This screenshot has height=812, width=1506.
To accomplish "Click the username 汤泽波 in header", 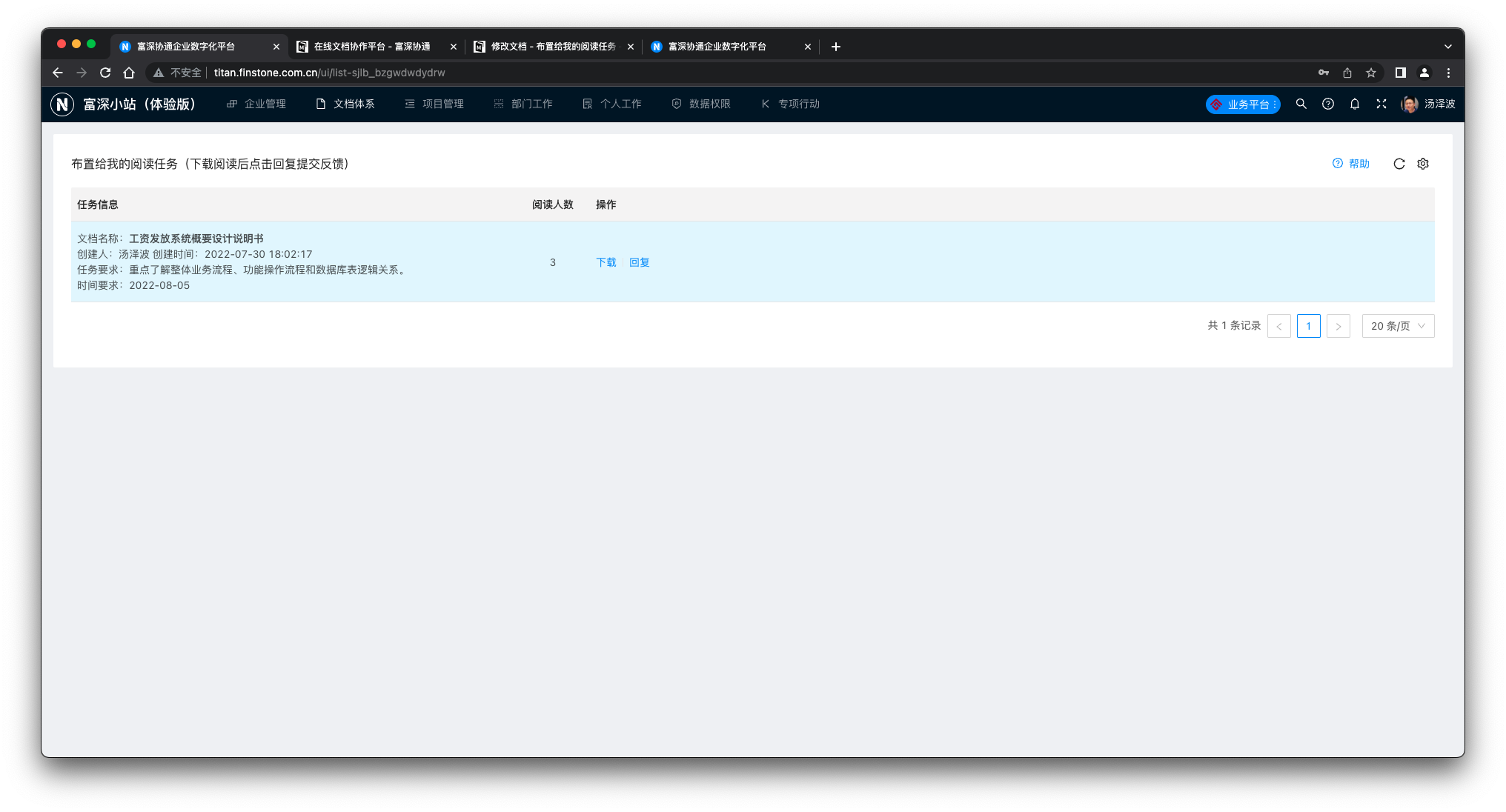I will pos(1439,104).
